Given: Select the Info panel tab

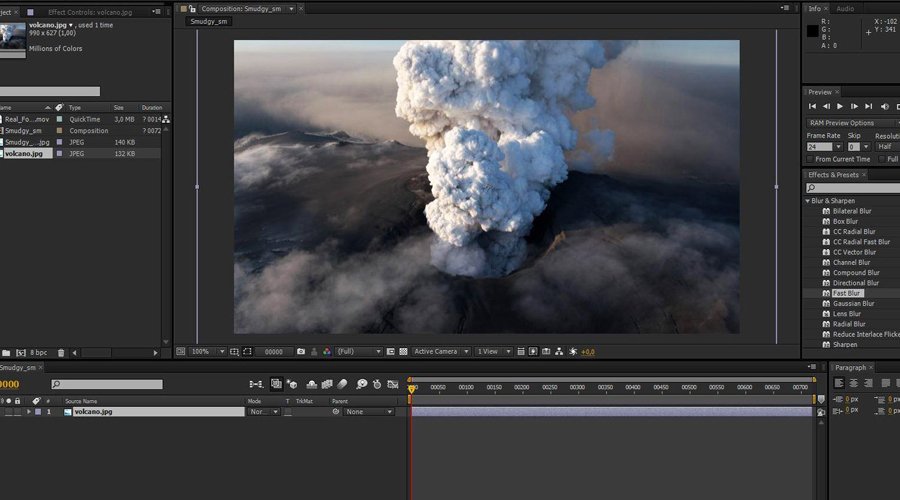Looking at the screenshot, I should 814,9.
